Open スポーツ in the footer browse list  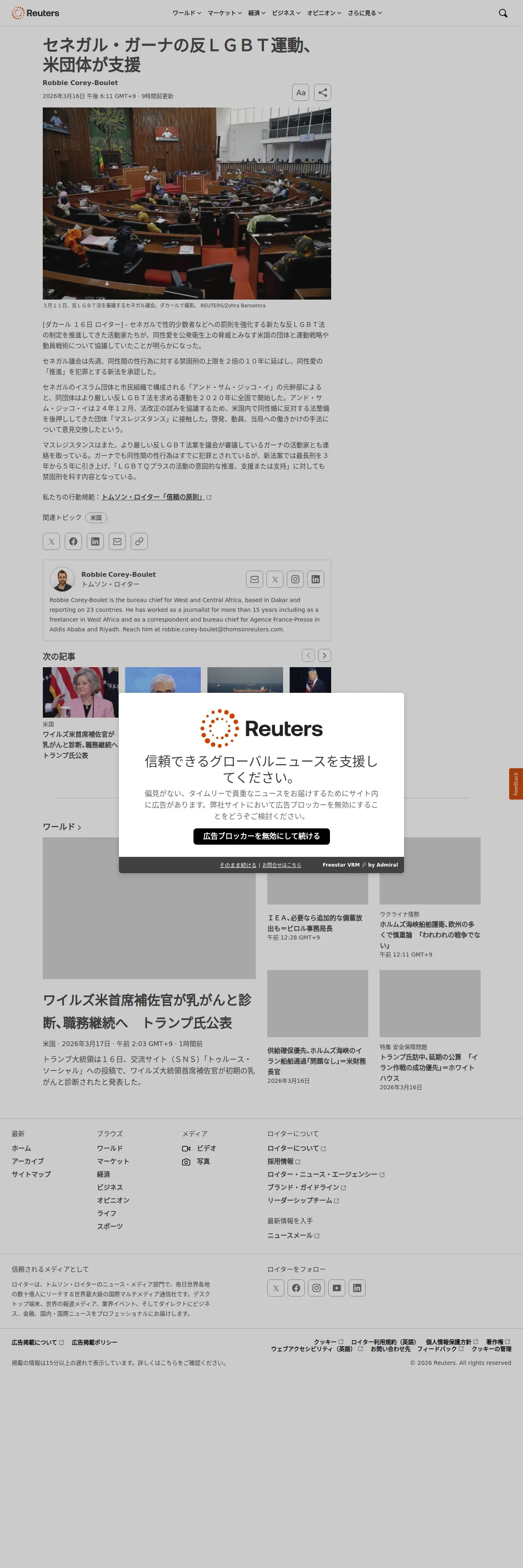[x=110, y=1226]
